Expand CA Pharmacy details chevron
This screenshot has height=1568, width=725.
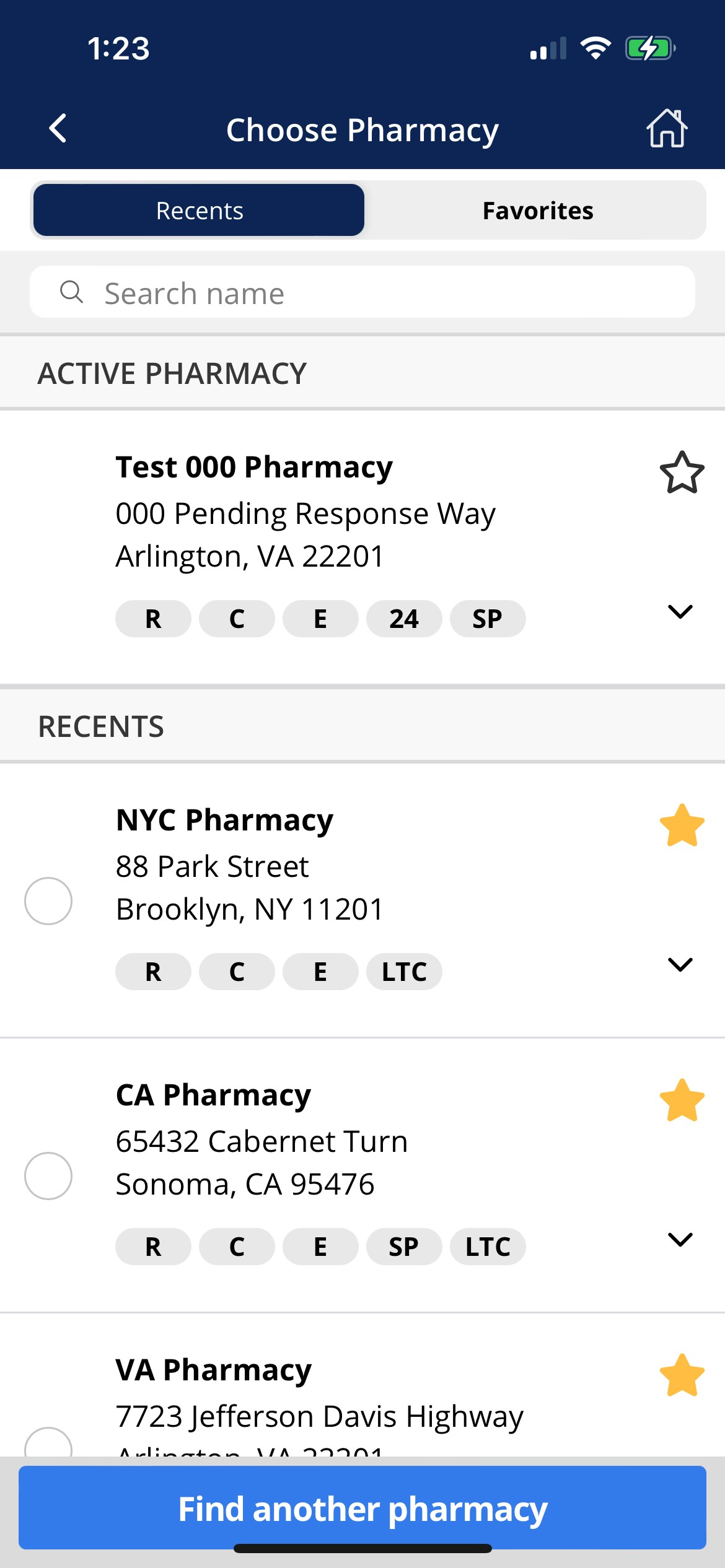(x=680, y=1240)
